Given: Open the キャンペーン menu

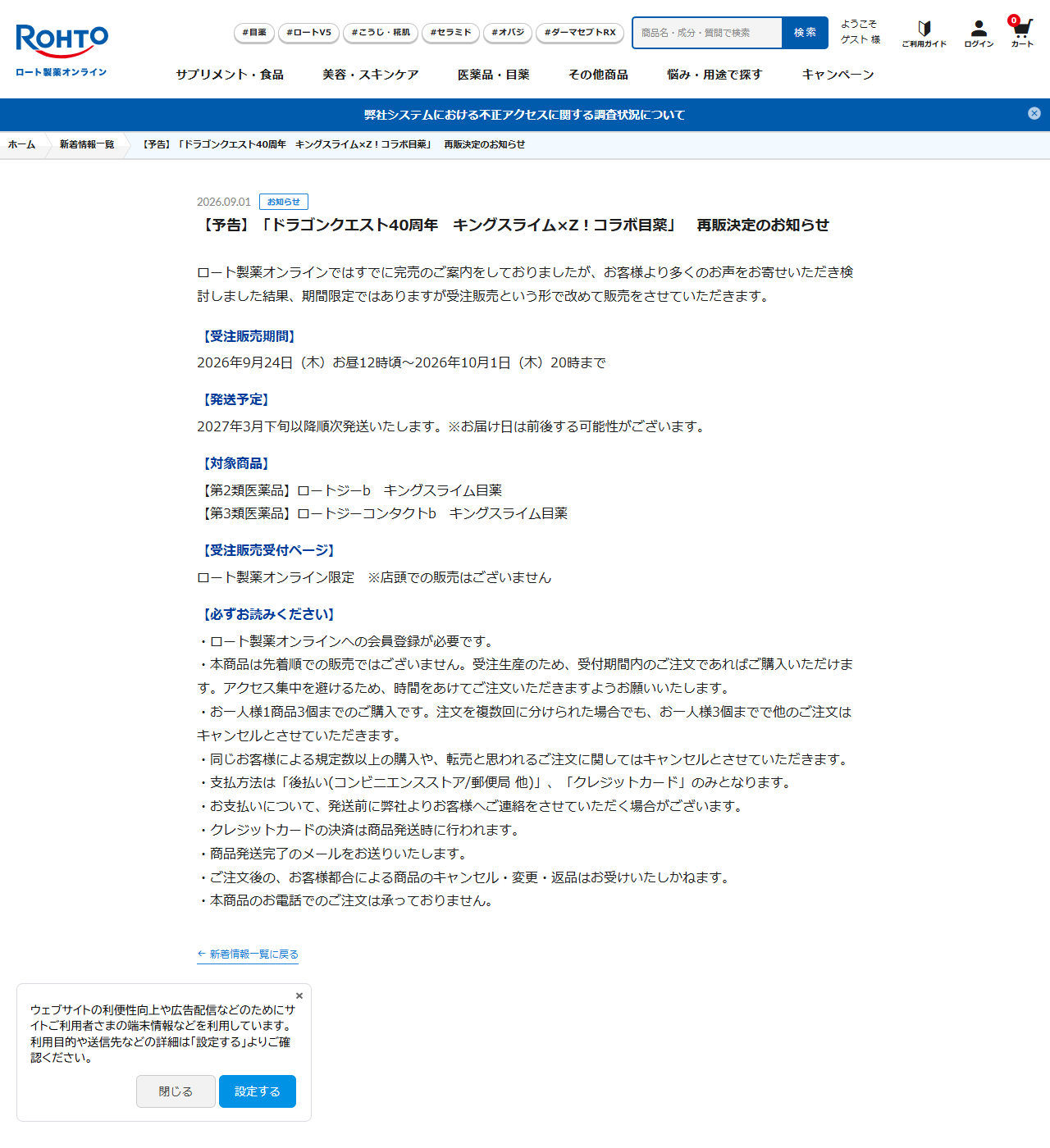Looking at the screenshot, I should click(838, 75).
